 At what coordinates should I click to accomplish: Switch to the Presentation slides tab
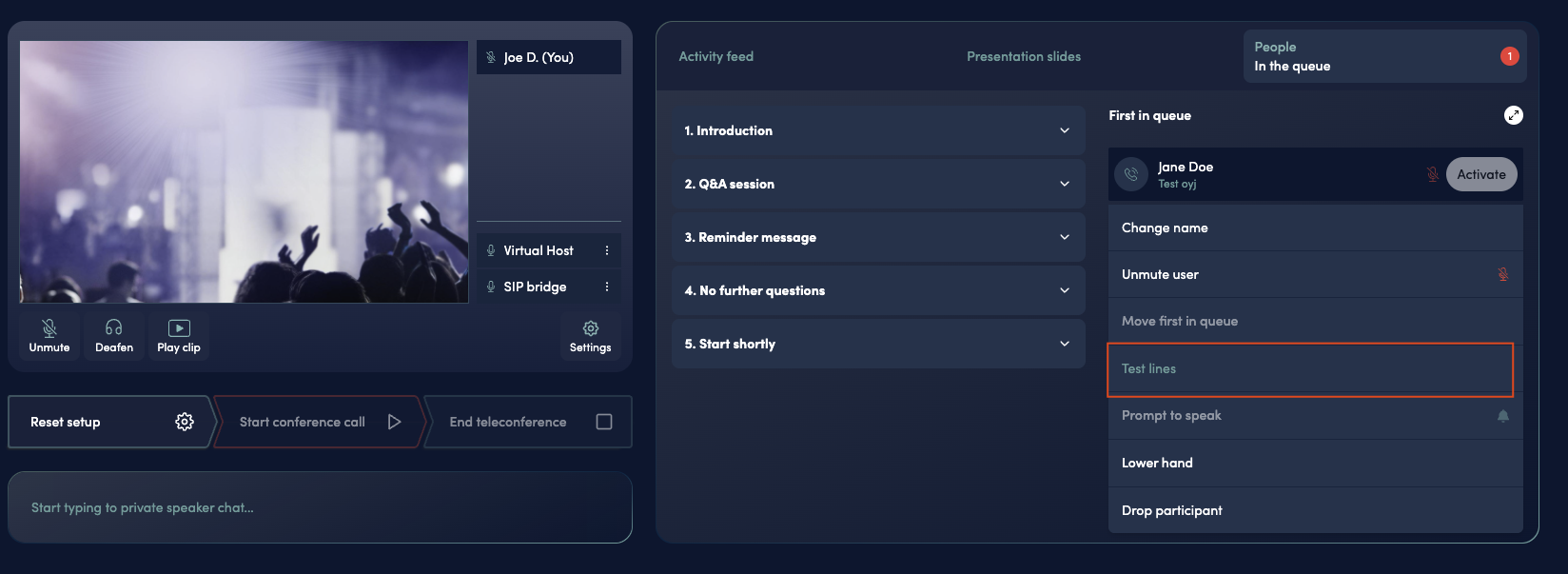pos(1024,56)
